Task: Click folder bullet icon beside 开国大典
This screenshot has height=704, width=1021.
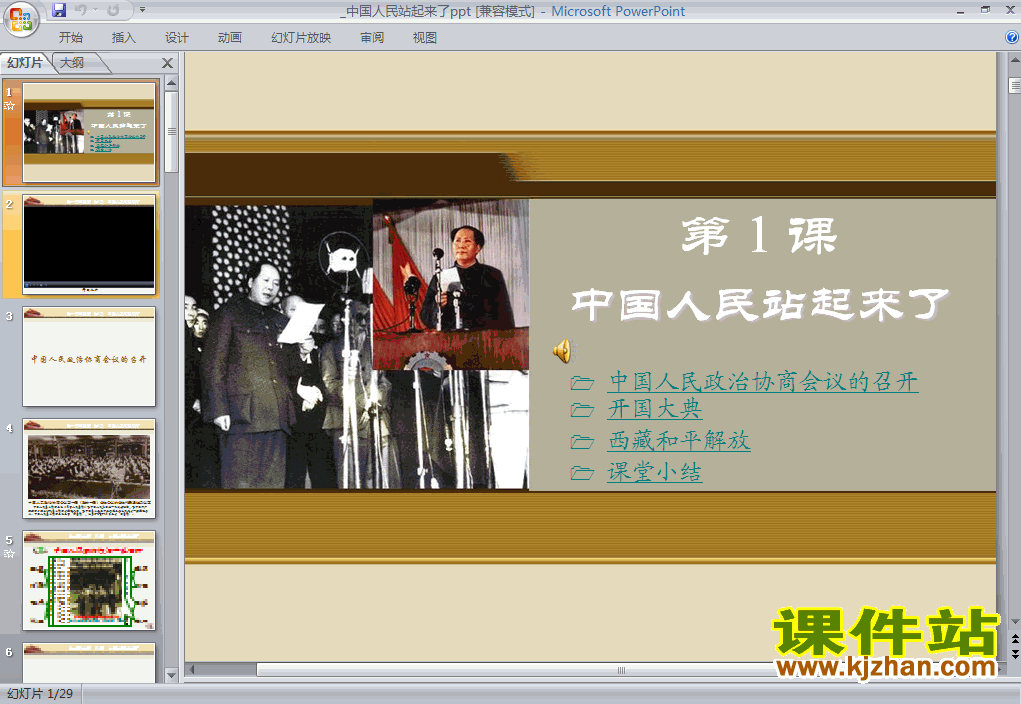Action: [x=582, y=410]
